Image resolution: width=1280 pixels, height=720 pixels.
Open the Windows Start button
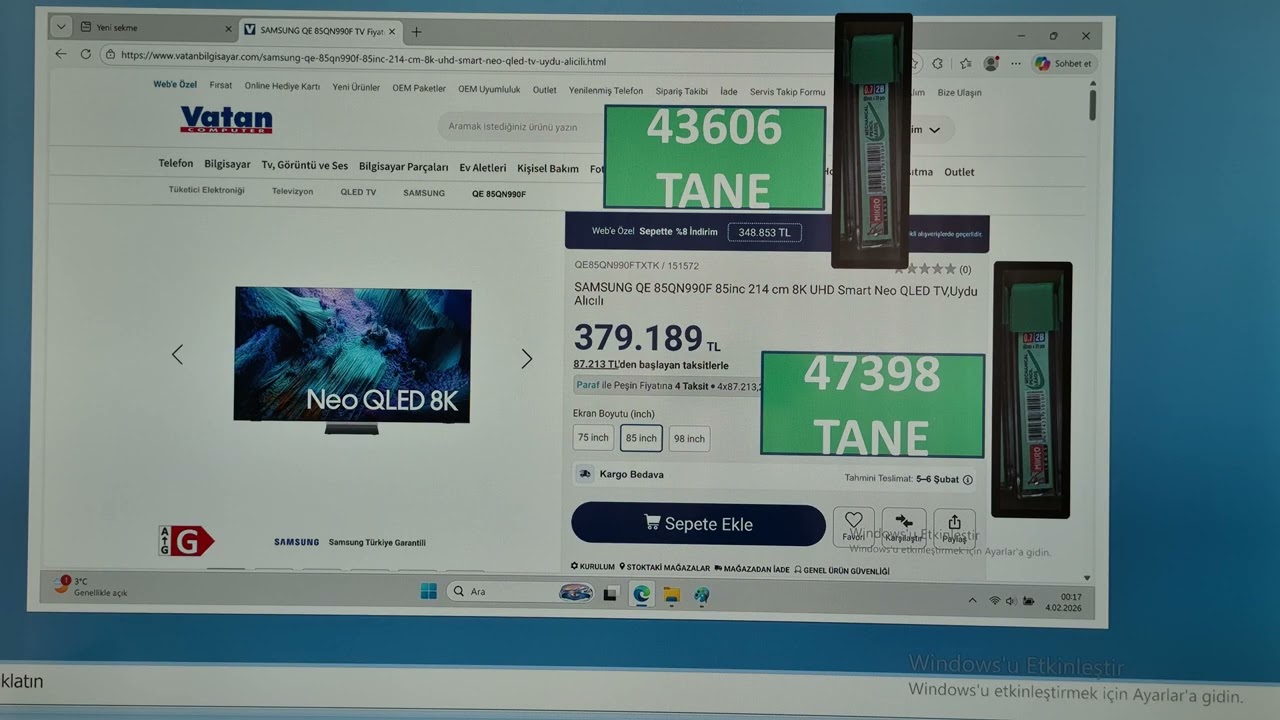[x=429, y=591]
